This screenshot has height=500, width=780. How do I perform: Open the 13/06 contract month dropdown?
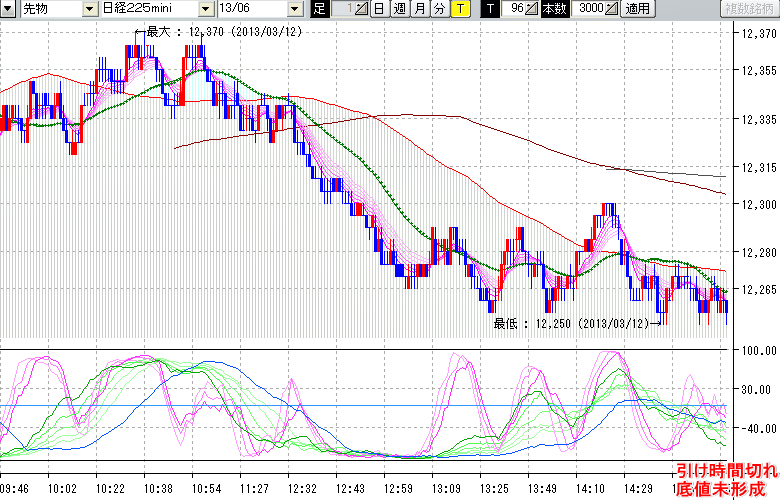tap(294, 9)
